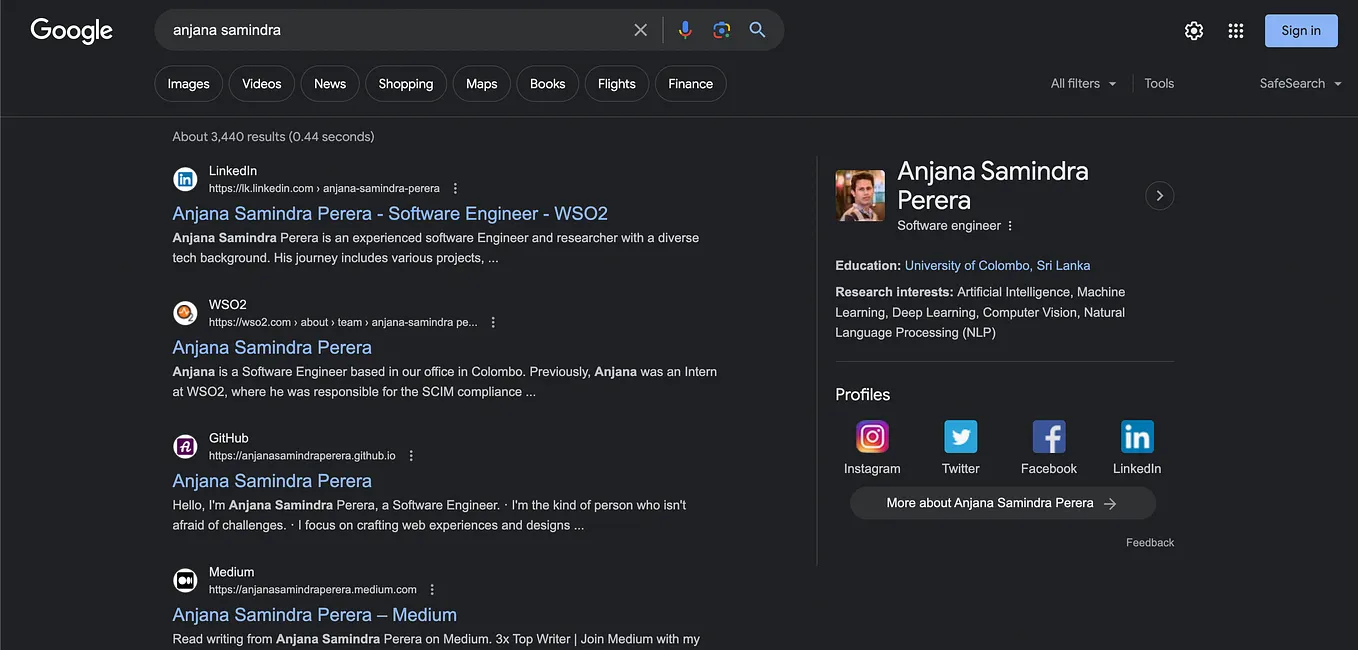Open the All filters dropdown
Image resolution: width=1358 pixels, height=650 pixels.
click(x=1083, y=84)
